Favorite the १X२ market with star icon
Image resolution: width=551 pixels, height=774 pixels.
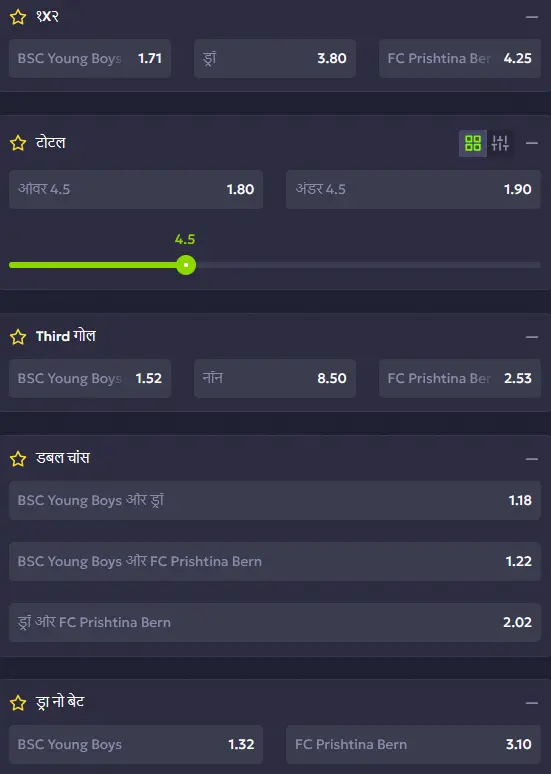[x=18, y=17]
